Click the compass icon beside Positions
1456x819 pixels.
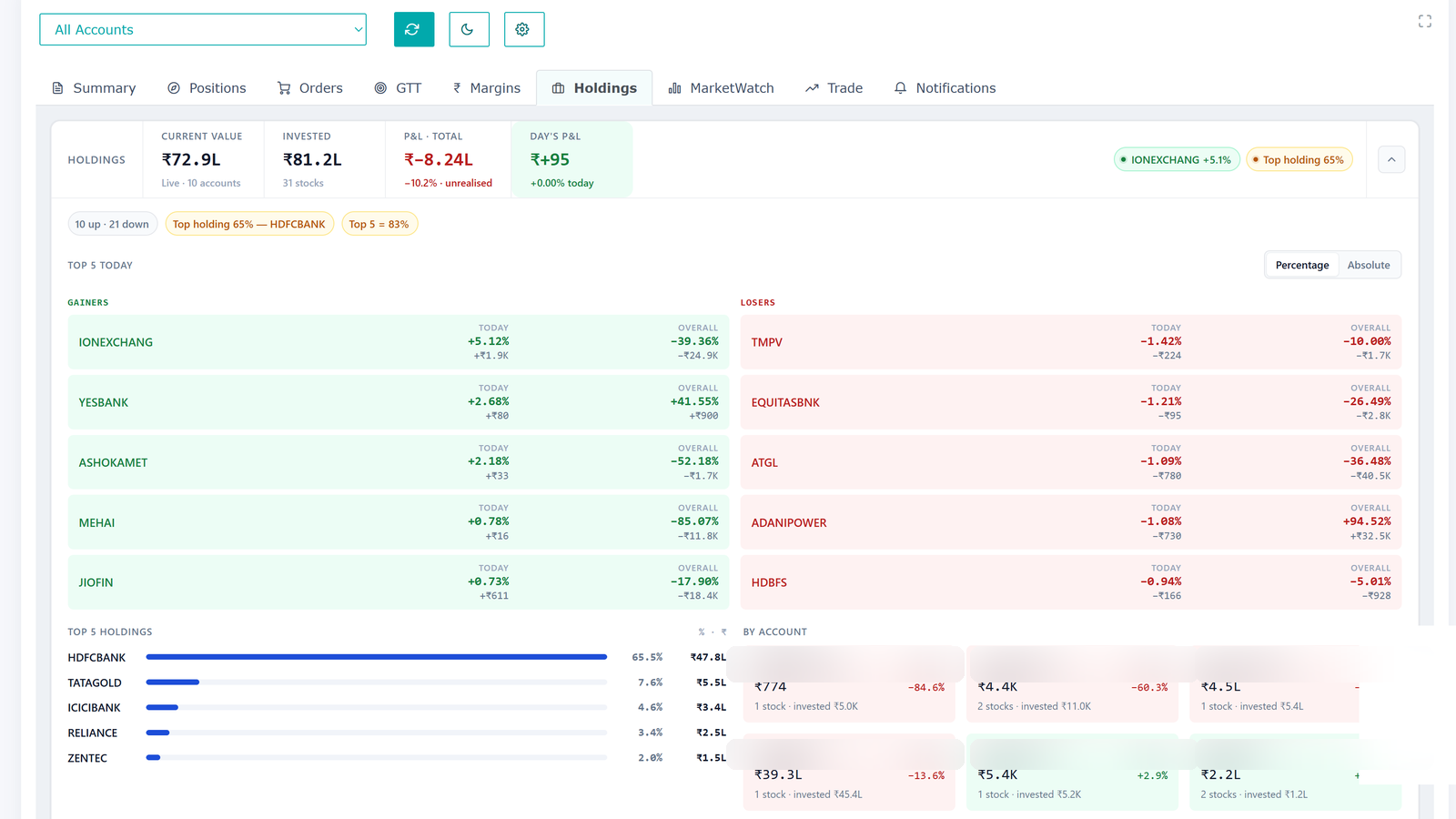174,88
